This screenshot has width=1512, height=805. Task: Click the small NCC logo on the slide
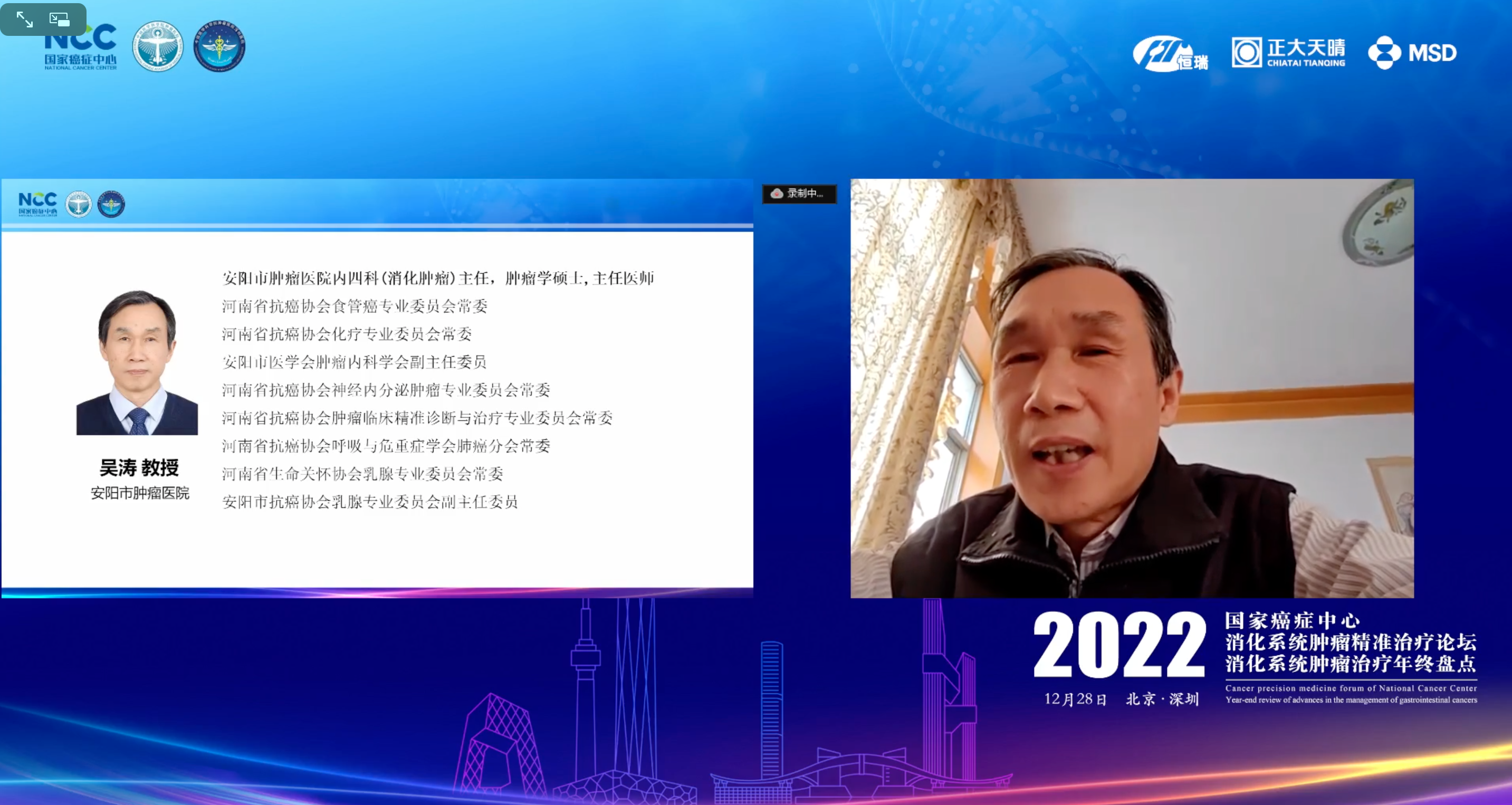click(37, 204)
